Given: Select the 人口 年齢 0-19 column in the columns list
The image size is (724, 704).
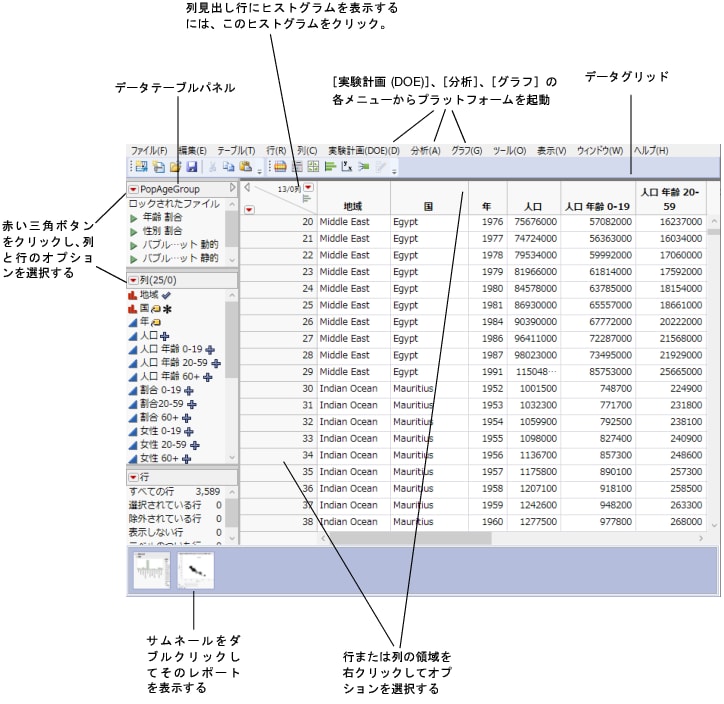Looking at the screenshot, I should pyautogui.click(x=172, y=348).
